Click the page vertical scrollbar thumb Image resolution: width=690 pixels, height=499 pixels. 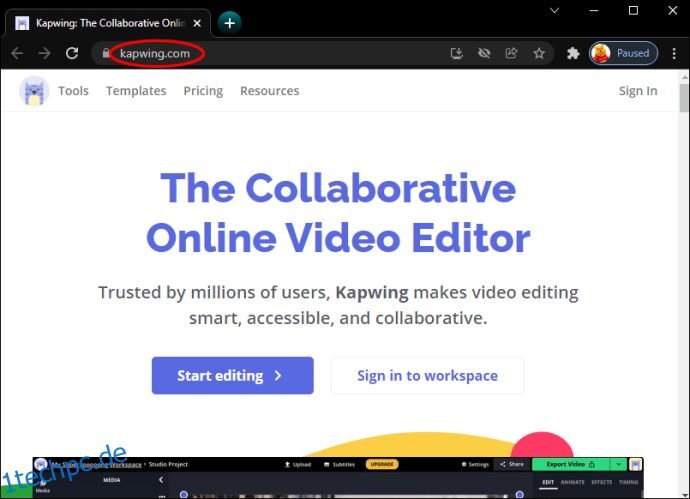[684, 98]
